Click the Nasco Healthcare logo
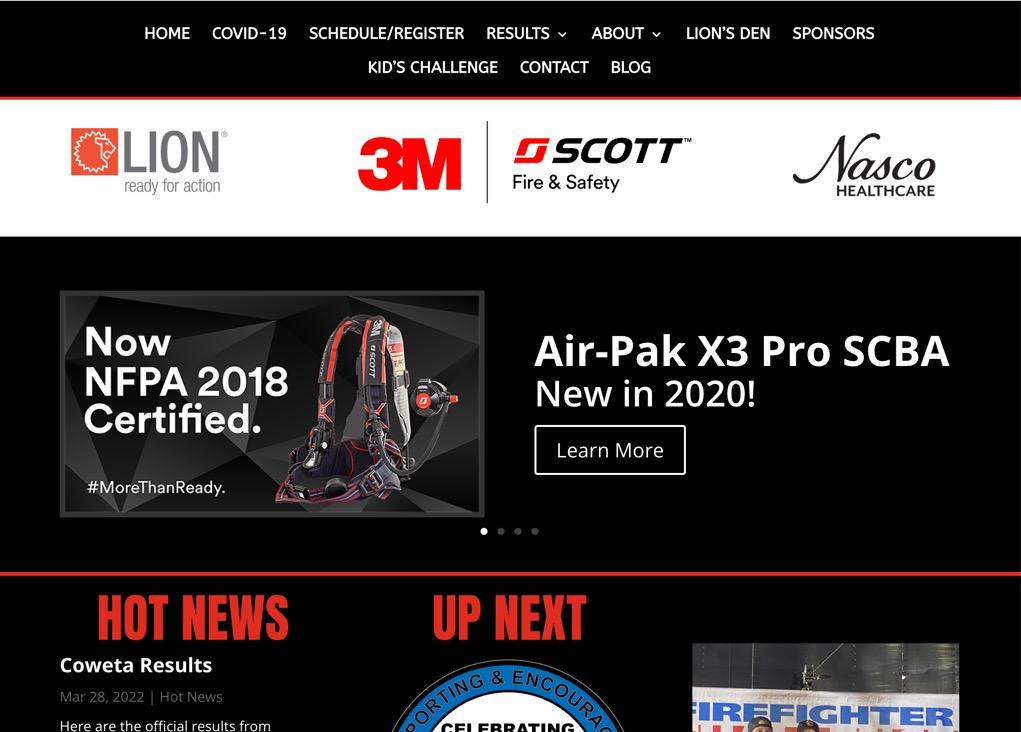Image resolution: width=1021 pixels, height=732 pixels. click(x=864, y=165)
